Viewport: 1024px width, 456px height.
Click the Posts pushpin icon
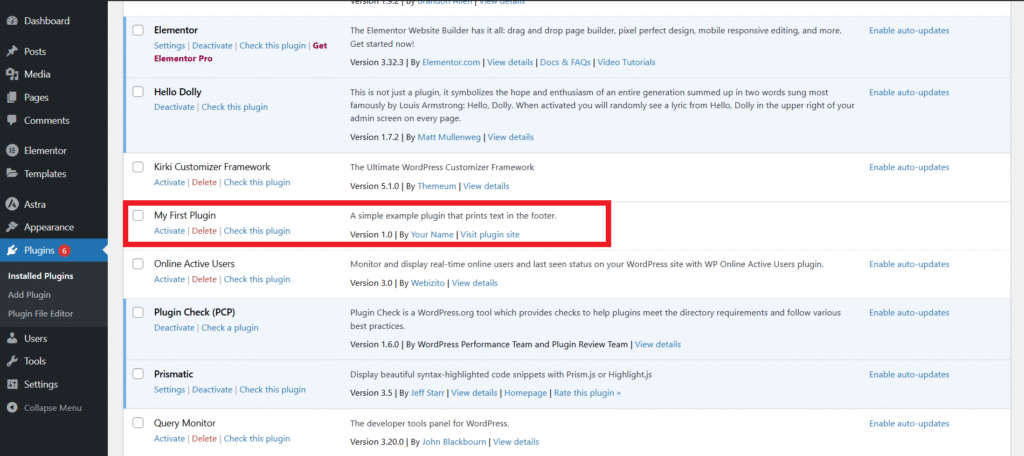point(12,51)
